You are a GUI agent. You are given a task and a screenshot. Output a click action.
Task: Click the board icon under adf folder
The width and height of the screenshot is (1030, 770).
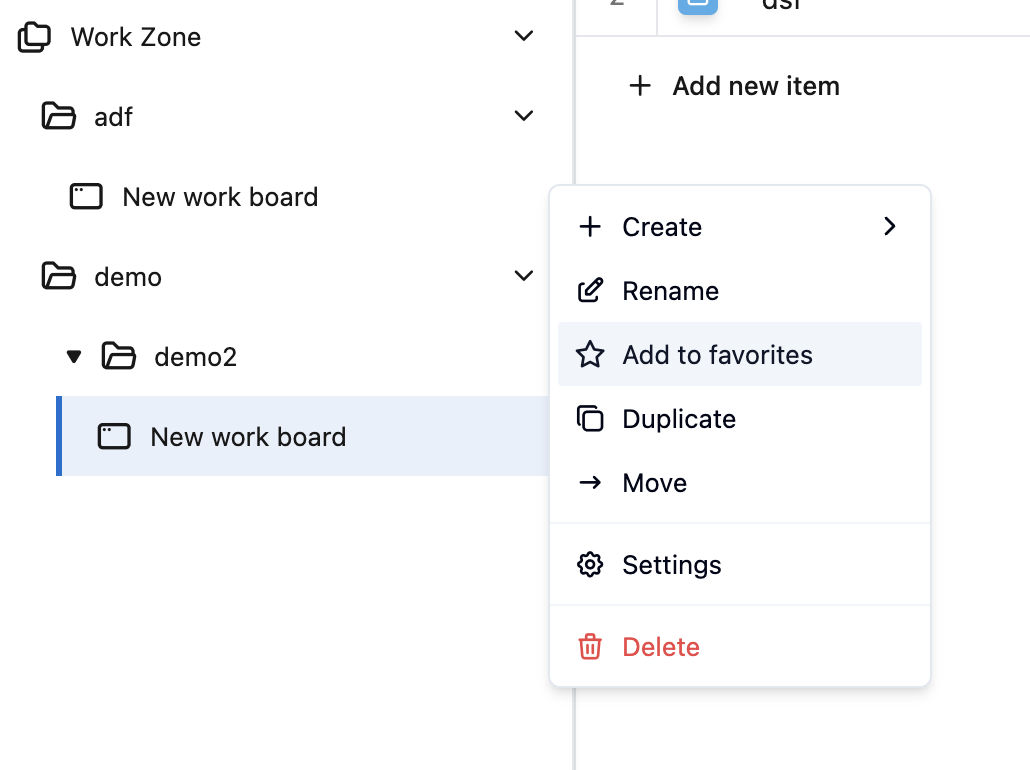(86, 197)
